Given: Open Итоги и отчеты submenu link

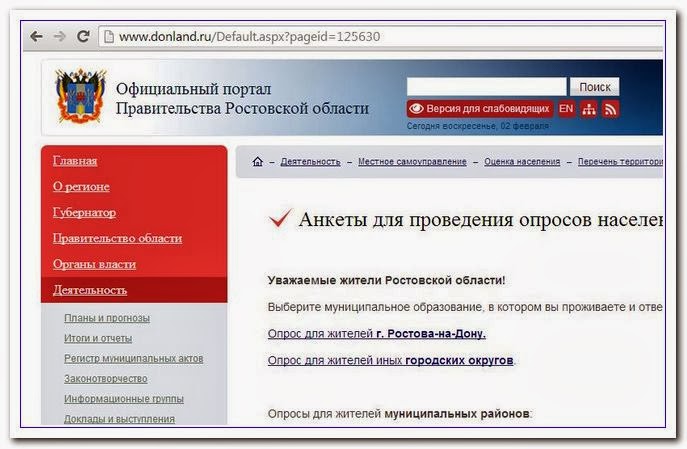Looking at the screenshot, I should click(x=98, y=338).
